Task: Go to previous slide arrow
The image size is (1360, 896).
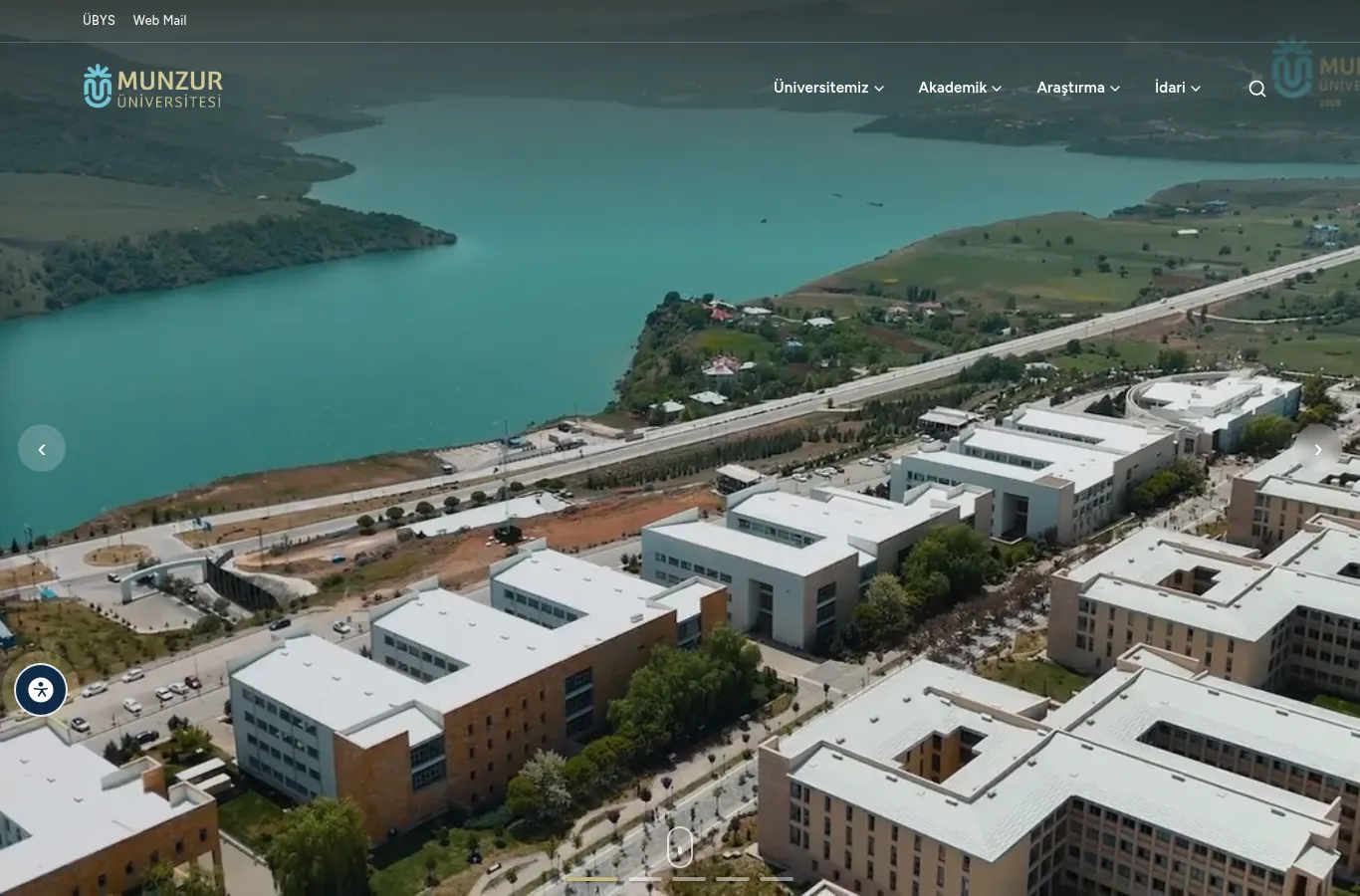Action: [x=42, y=449]
